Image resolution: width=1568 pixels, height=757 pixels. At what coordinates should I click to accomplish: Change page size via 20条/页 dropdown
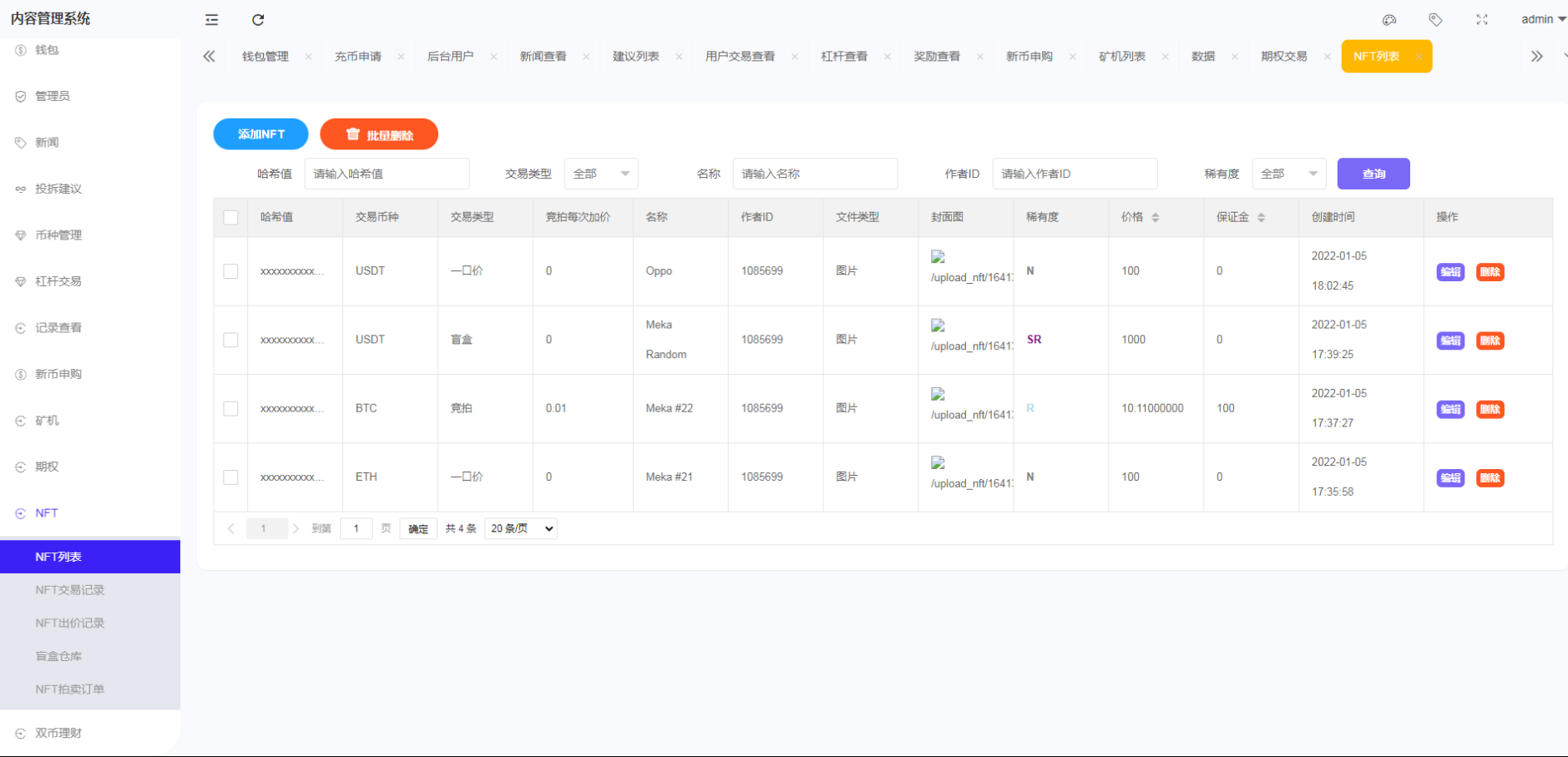520,528
